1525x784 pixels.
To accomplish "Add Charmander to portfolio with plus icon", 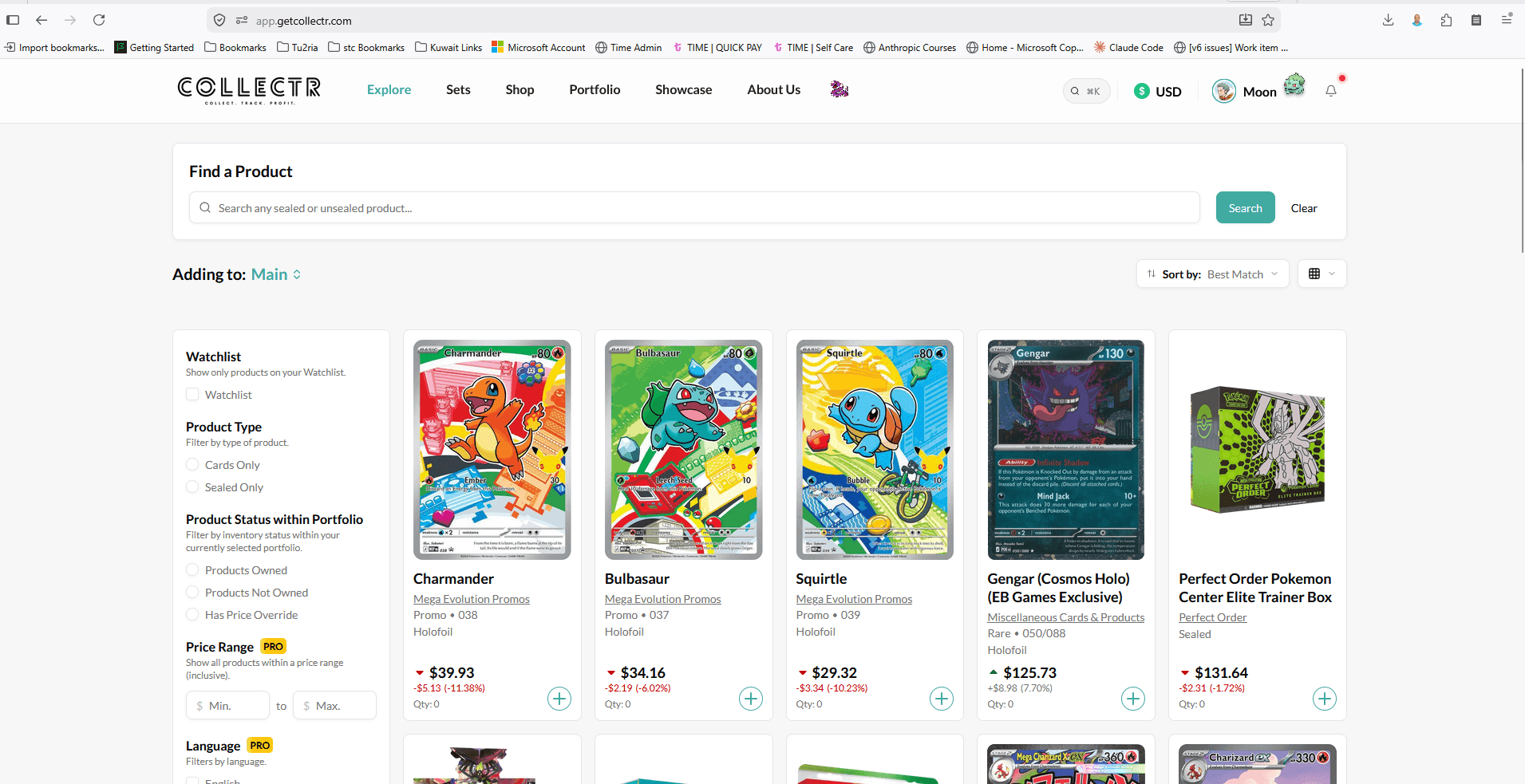I will [x=559, y=699].
